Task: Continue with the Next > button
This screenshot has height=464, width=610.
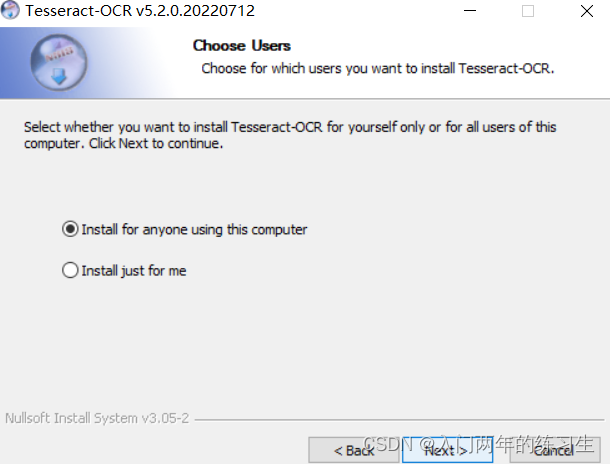Action: [x=447, y=450]
